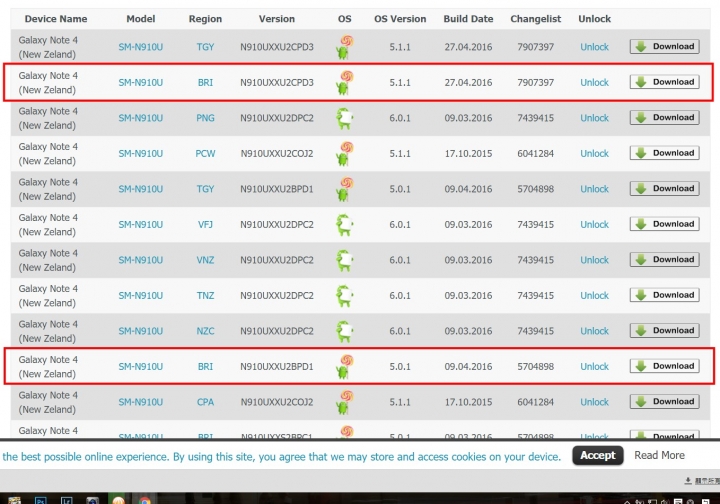Download the PNG region firmware
Screen dimensions: 720x504
coord(664,118)
